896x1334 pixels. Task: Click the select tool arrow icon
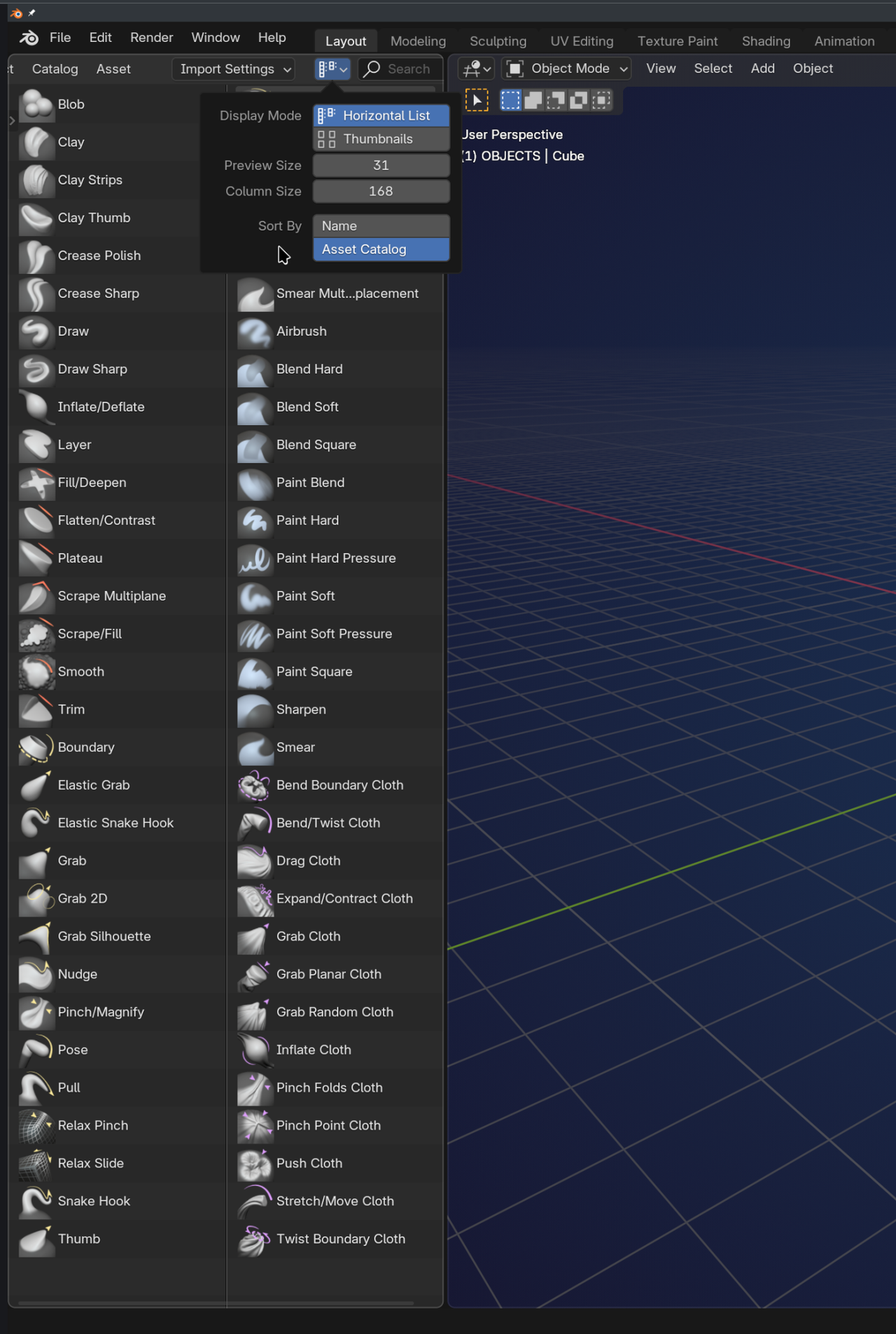pos(477,100)
